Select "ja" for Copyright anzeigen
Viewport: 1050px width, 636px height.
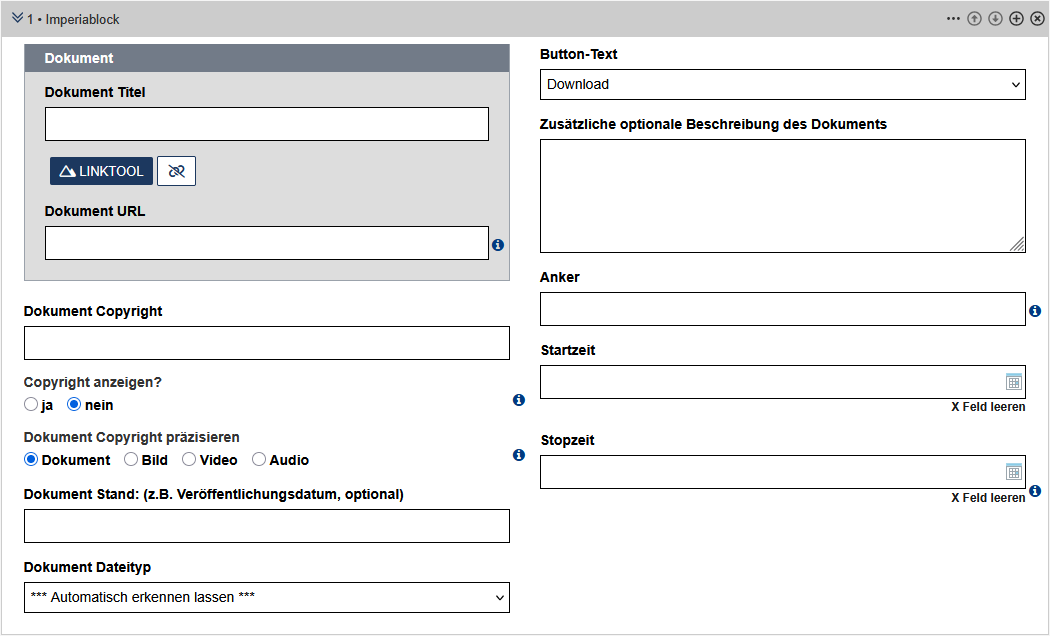pyautogui.click(x=31, y=404)
